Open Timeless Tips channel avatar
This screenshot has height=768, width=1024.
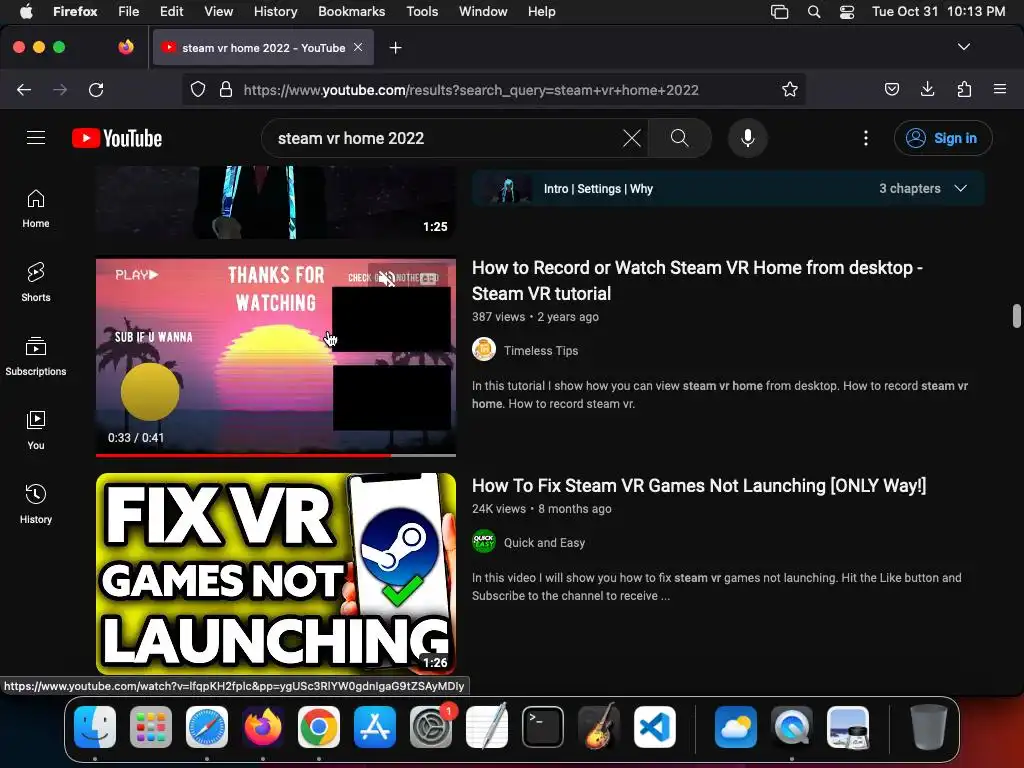(x=484, y=350)
